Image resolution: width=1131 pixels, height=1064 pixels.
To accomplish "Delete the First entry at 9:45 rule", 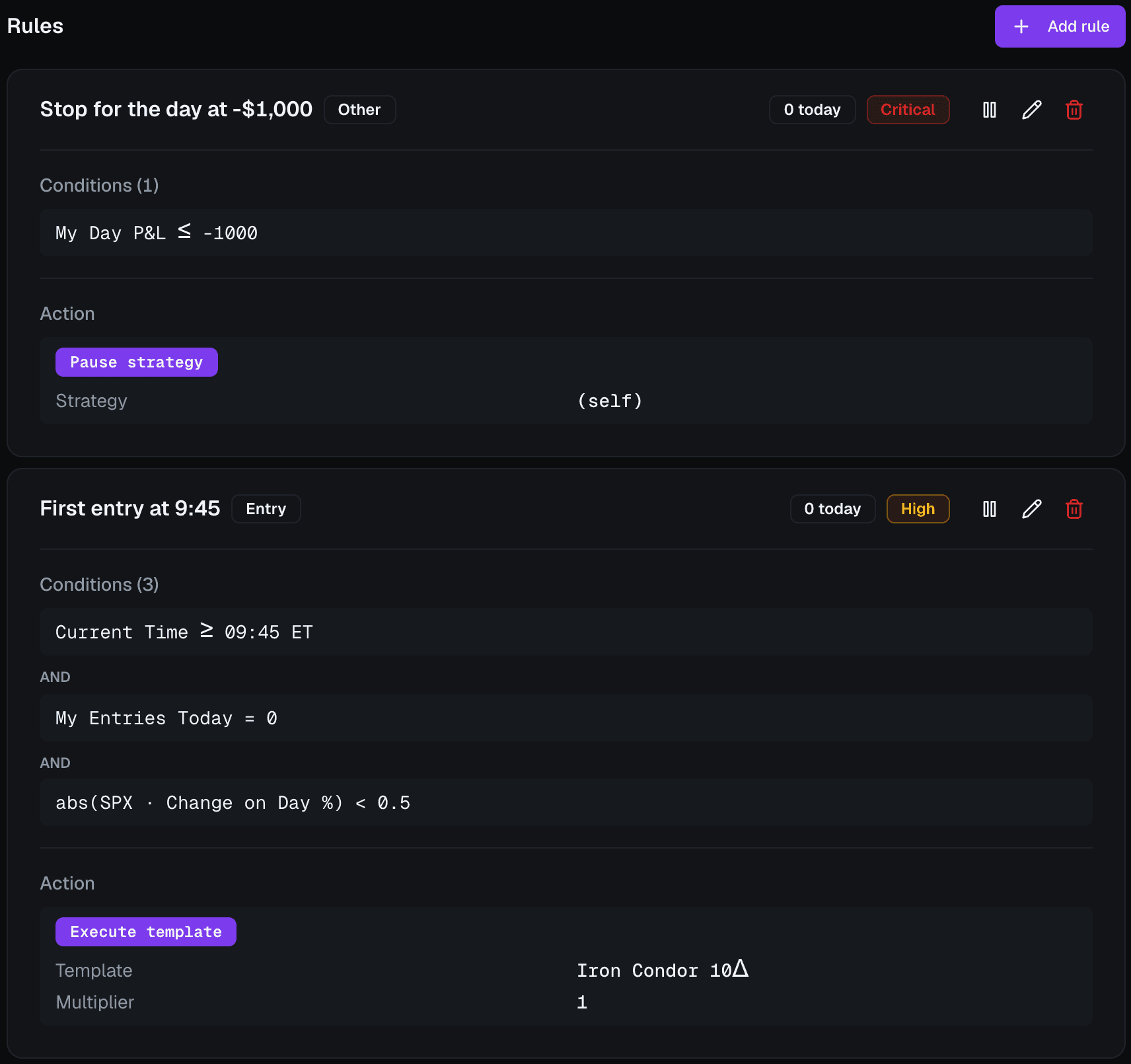I will click(1074, 509).
